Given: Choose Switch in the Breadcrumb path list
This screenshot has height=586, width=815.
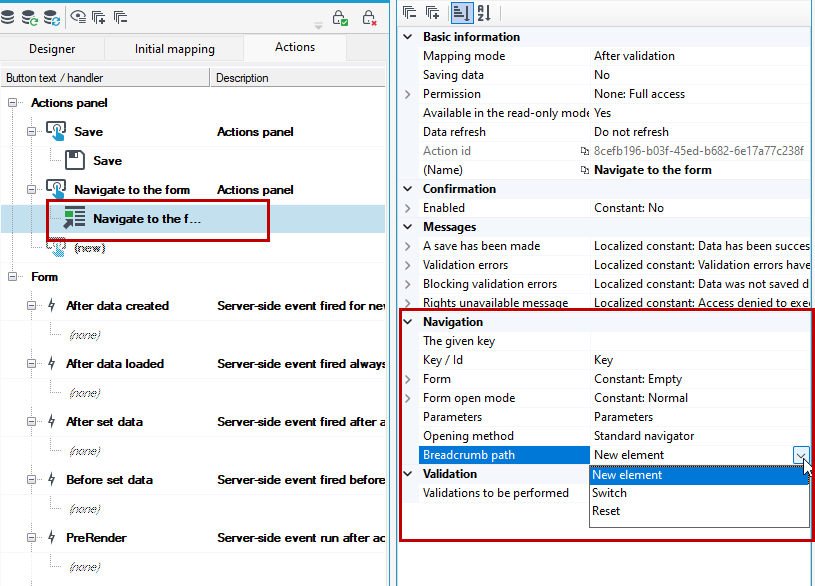Looking at the screenshot, I should 699,493.
